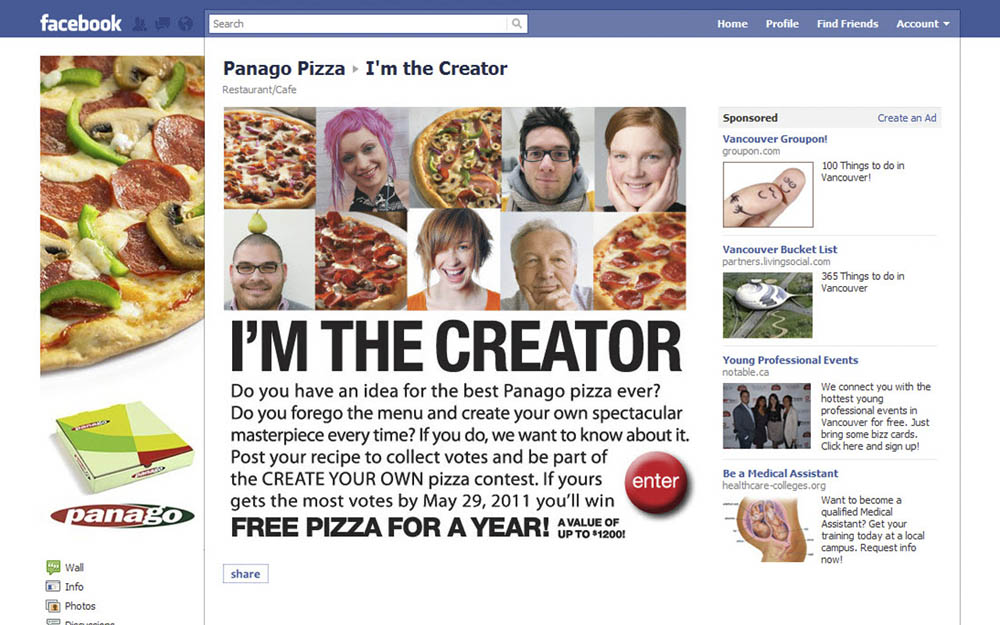Click the Info icon in sidebar
Image resolution: width=1000 pixels, height=625 pixels.
[53, 586]
